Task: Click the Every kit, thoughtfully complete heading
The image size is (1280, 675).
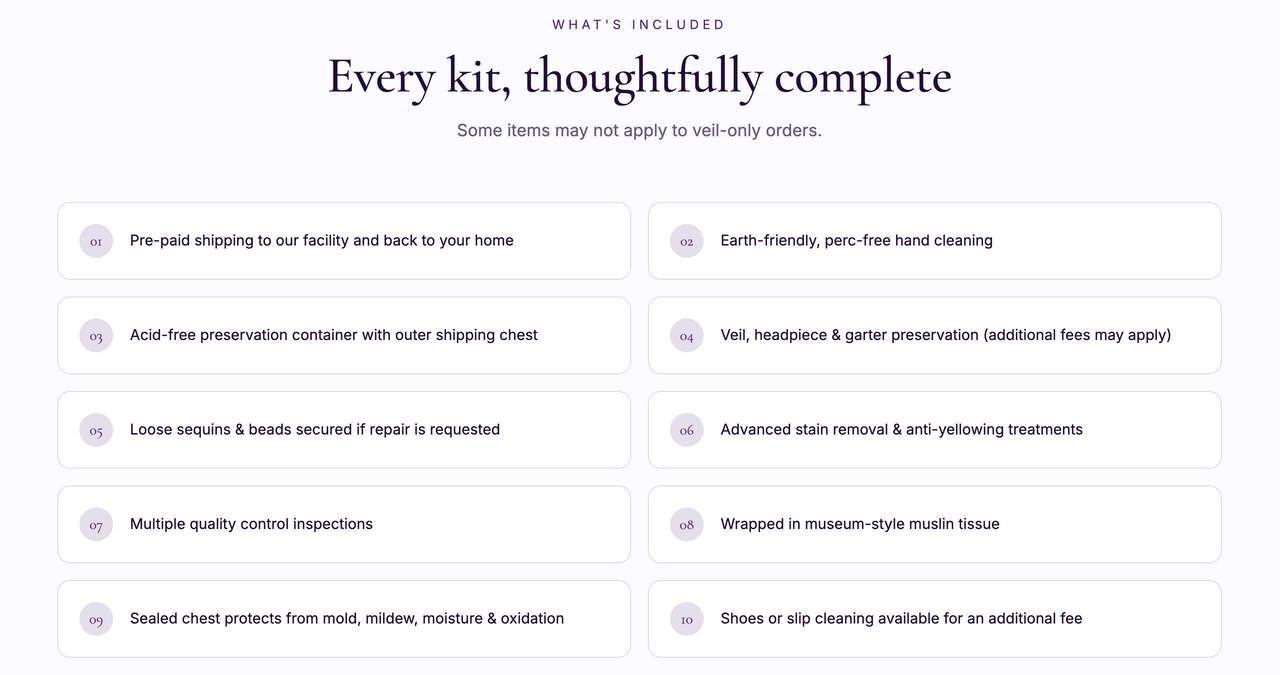Action: coord(640,77)
